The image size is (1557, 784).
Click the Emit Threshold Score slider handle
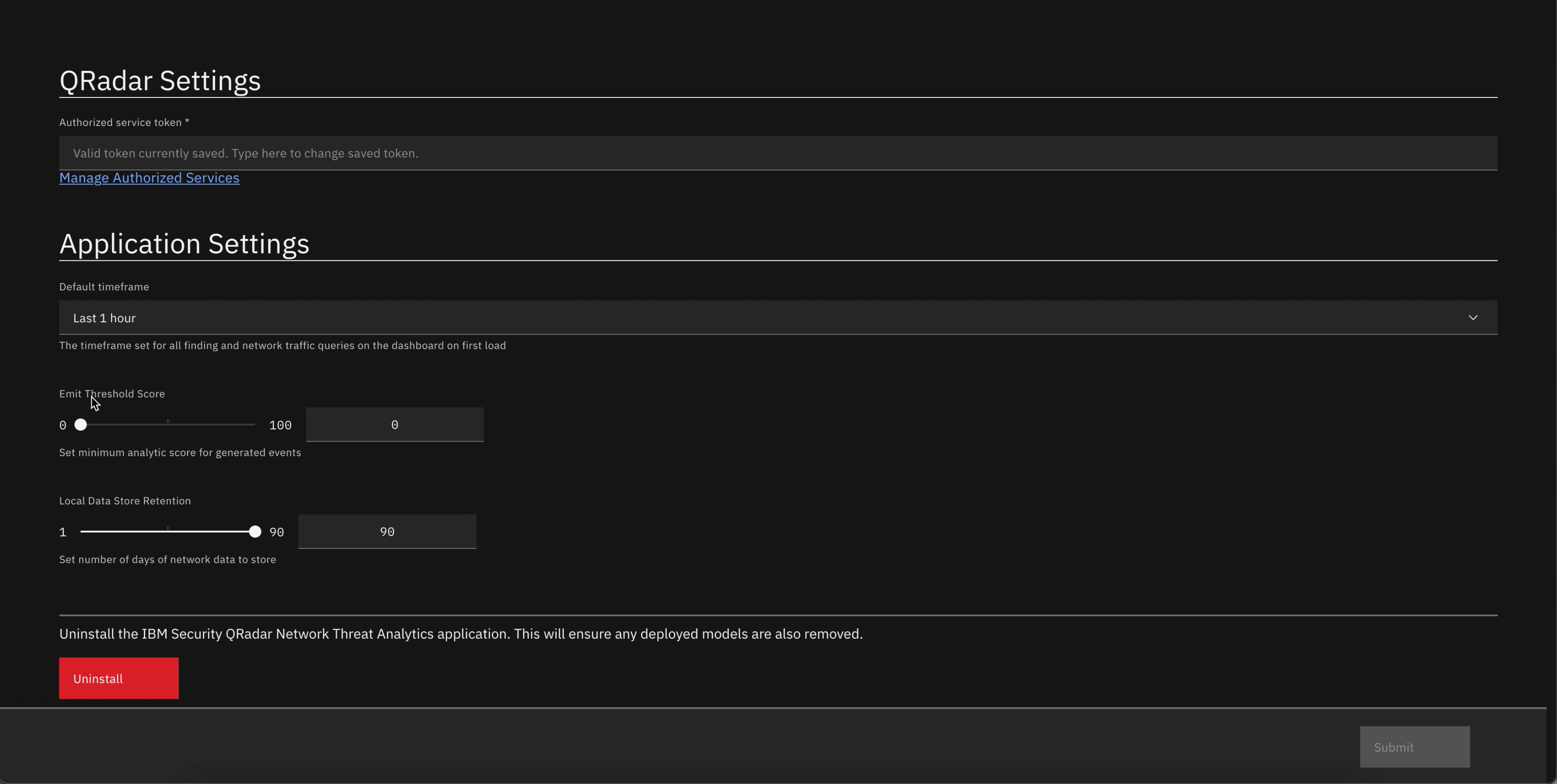pyautogui.click(x=81, y=425)
